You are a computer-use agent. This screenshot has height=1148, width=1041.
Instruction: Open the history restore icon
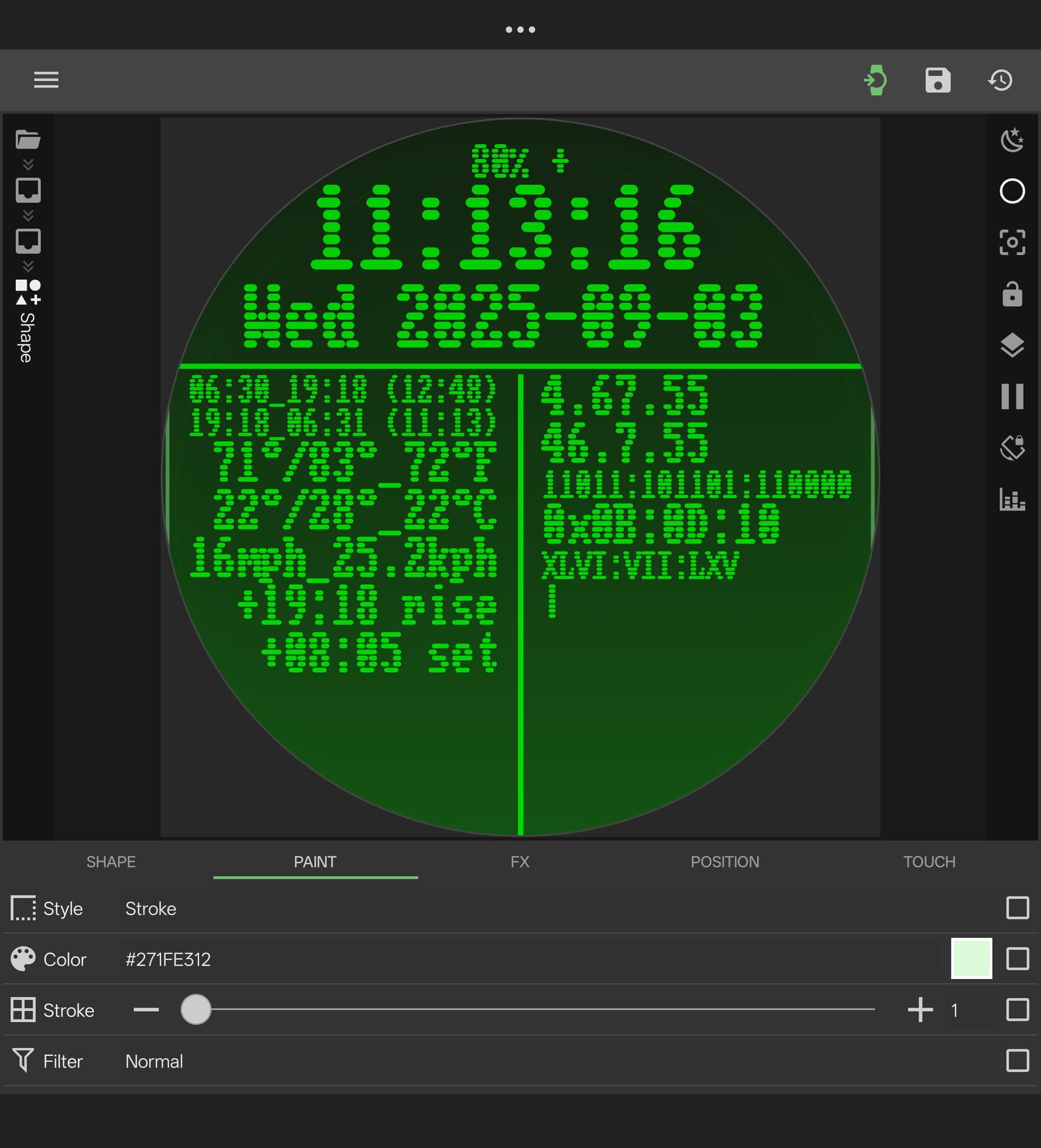pos(1000,80)
